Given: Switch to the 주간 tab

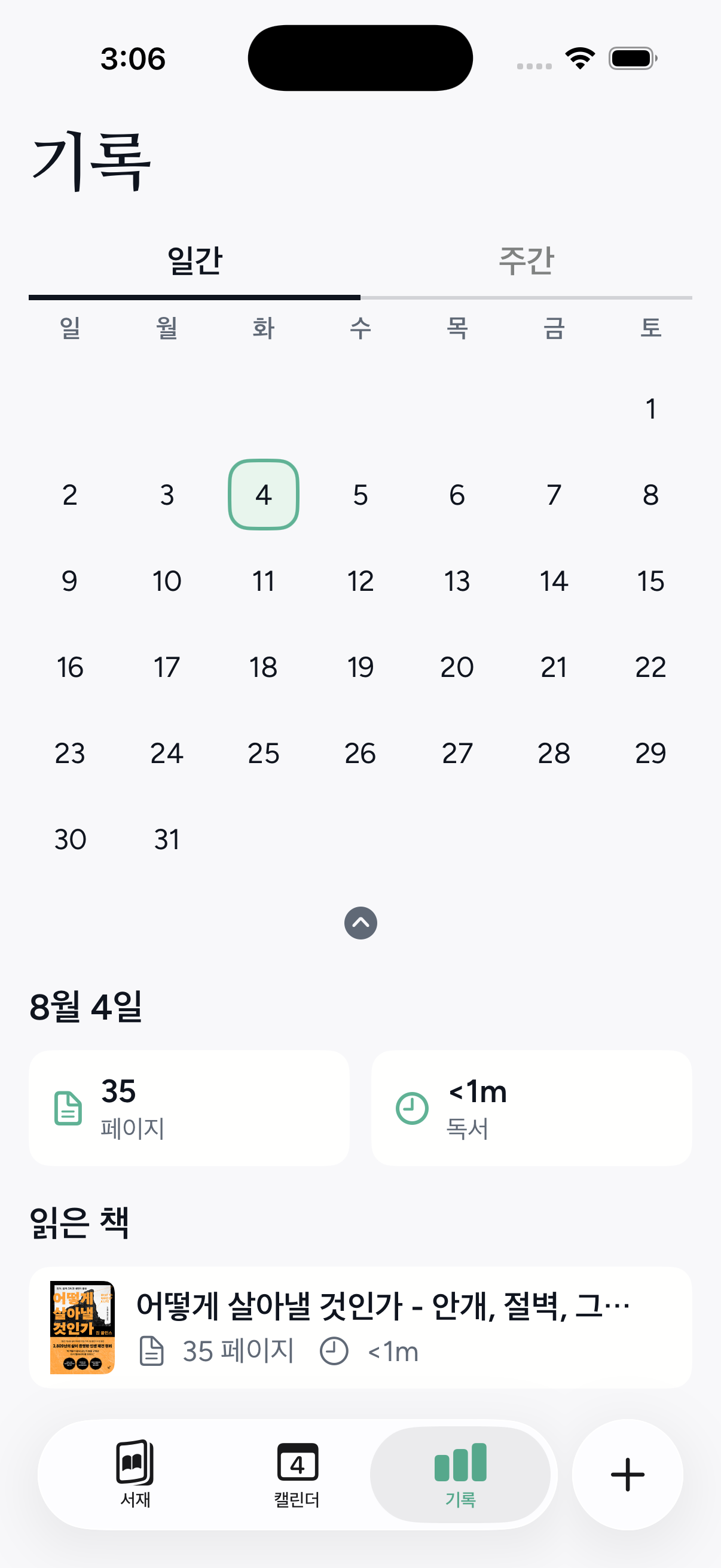Looking at the screenshot, I should 526,261.
